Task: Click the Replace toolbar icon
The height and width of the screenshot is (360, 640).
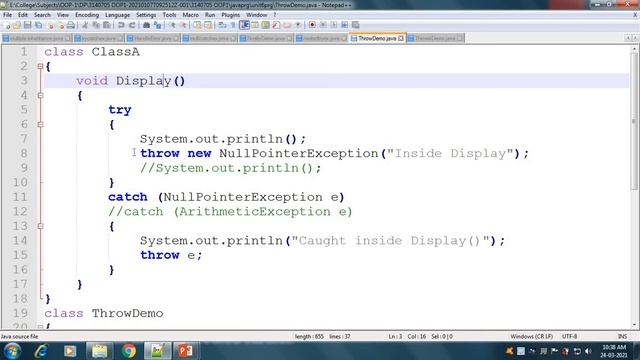Action: (x=158, y=25)
